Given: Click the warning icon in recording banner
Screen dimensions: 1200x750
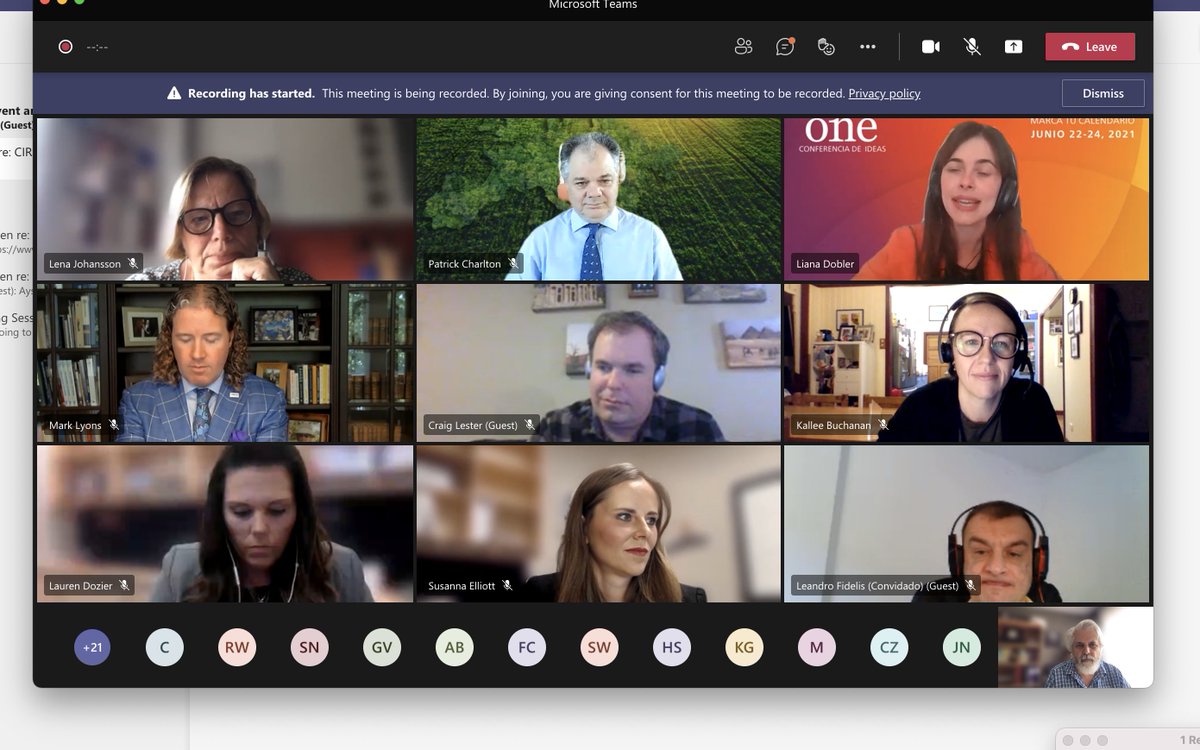Looking at the screenshot, I should pos(175,93).
